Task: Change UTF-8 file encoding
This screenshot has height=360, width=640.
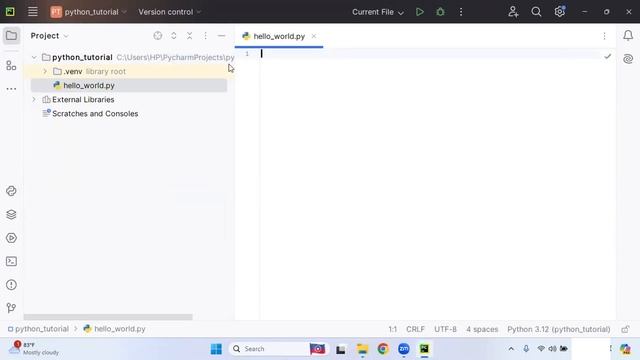Action: point(445,329)
